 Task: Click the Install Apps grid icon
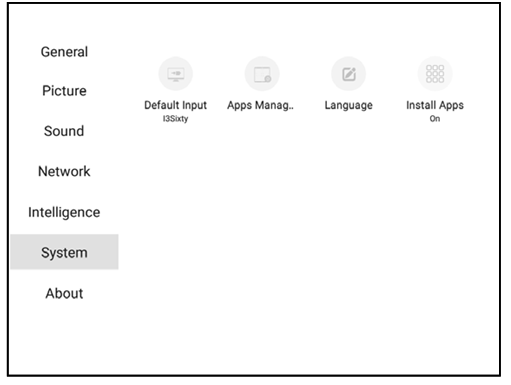click(x=435, y=74)
